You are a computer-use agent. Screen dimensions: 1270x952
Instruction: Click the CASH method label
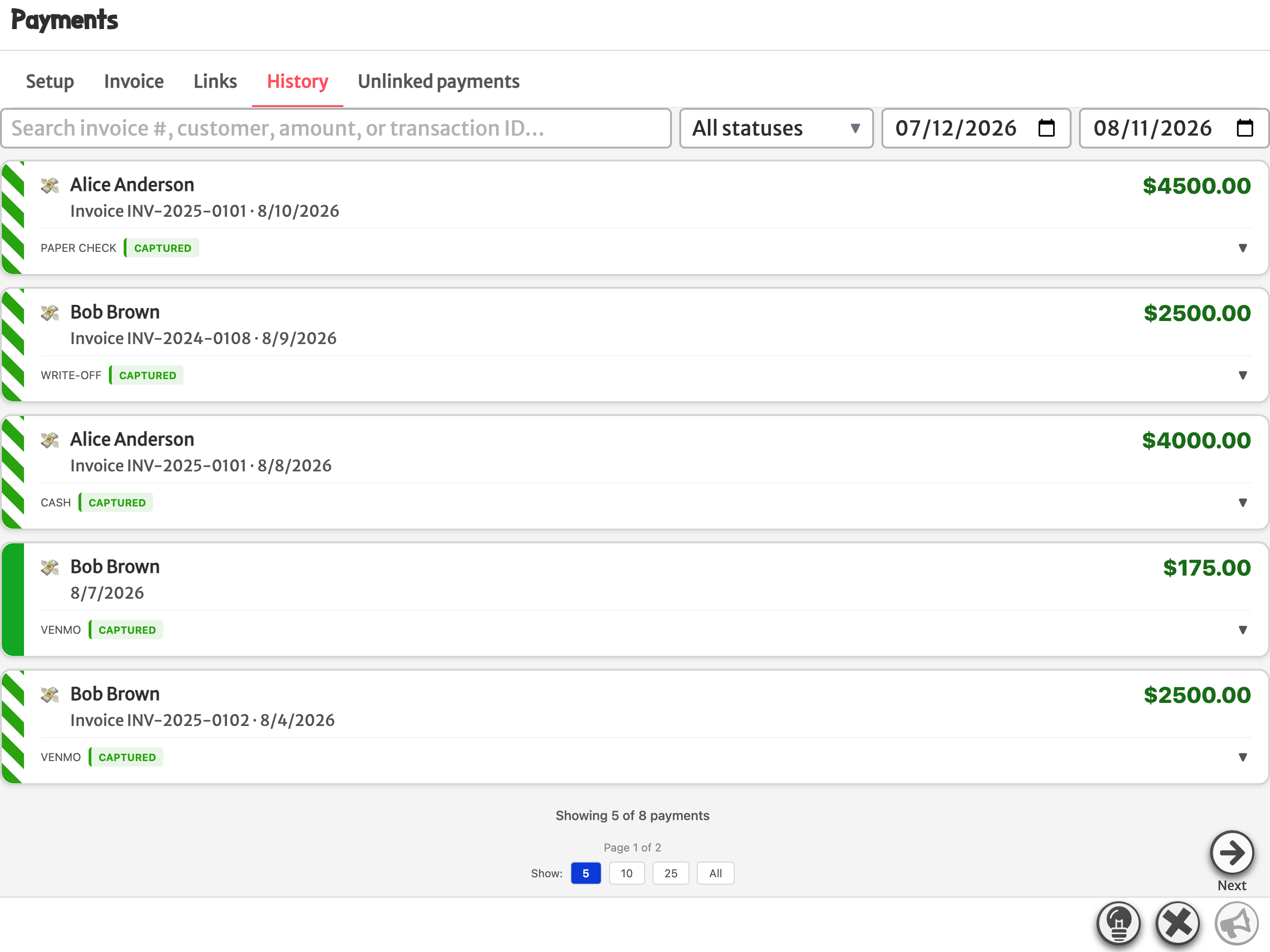pos(56,503)
